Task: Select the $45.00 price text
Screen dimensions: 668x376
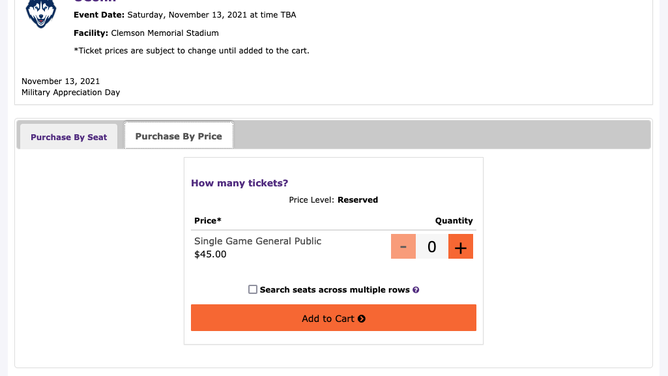Action: tap(210, 254)
